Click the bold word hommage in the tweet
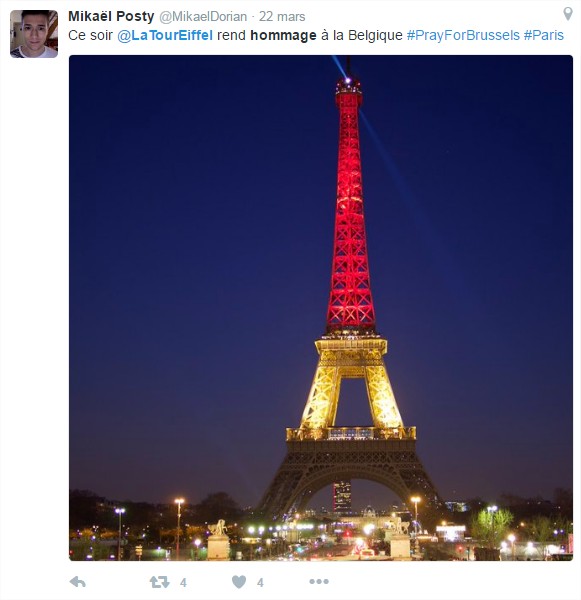Image resolution: width=581 pixels, height=600 pixels. pos(283,35)
